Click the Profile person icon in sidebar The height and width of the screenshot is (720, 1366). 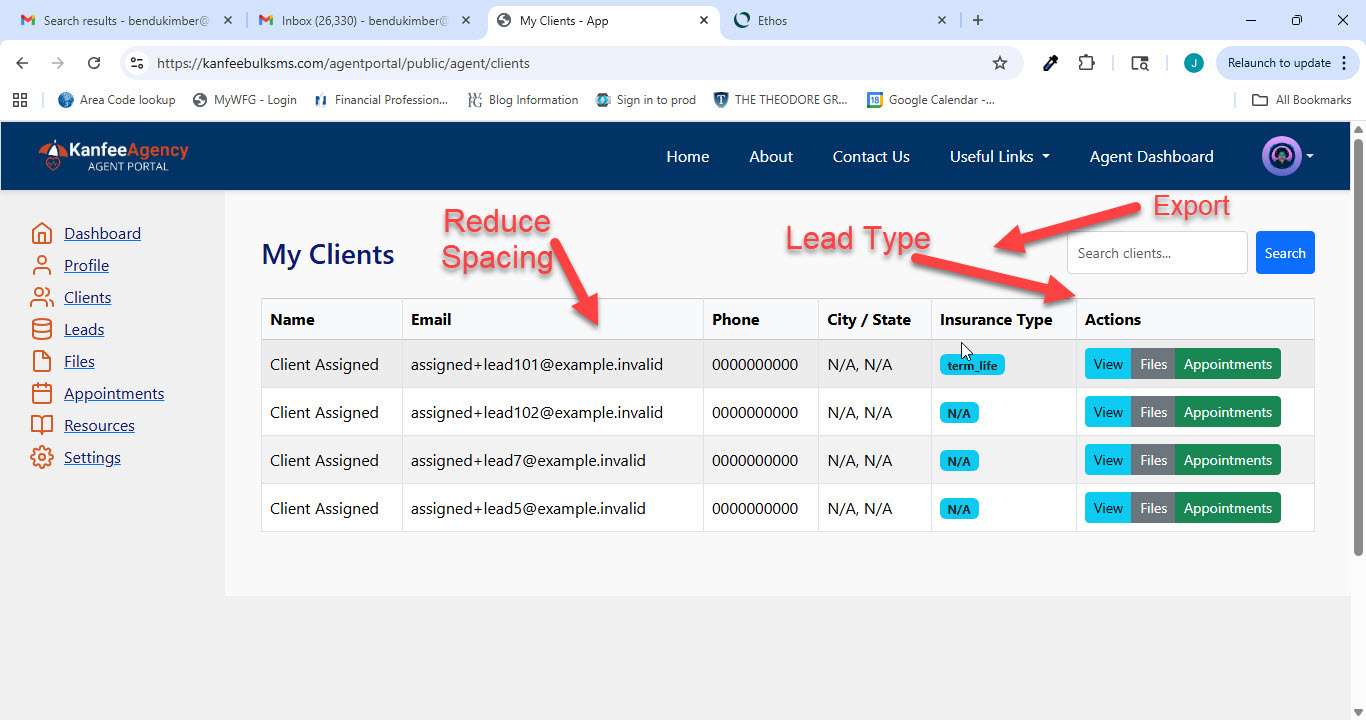point(41,265)
